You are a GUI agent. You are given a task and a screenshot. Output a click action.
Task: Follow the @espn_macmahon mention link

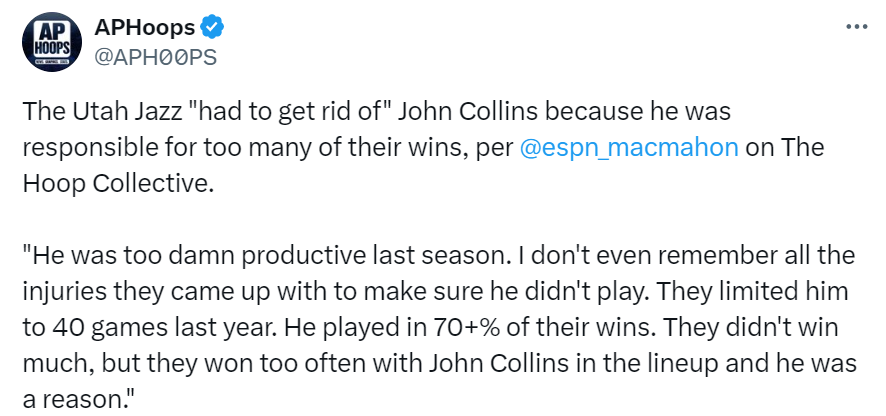pyautogui.click(x=628, y=148)
